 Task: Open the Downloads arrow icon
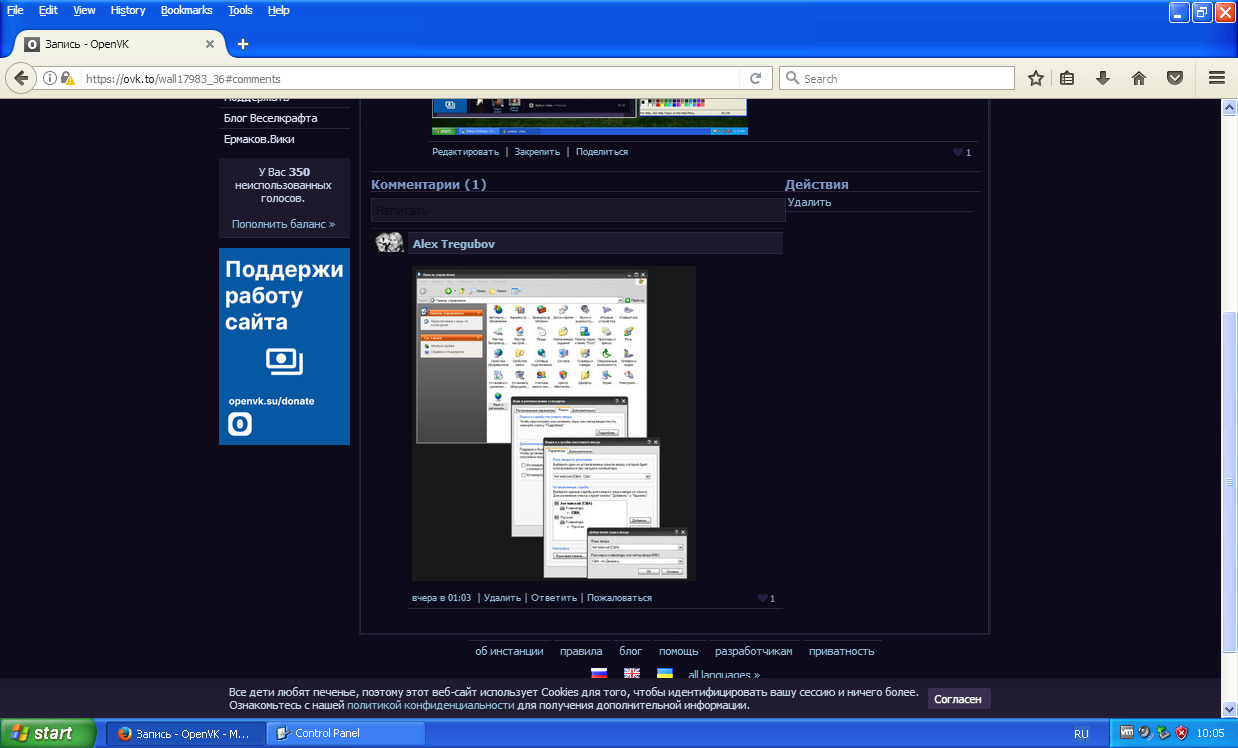[x=1103, y=78]
